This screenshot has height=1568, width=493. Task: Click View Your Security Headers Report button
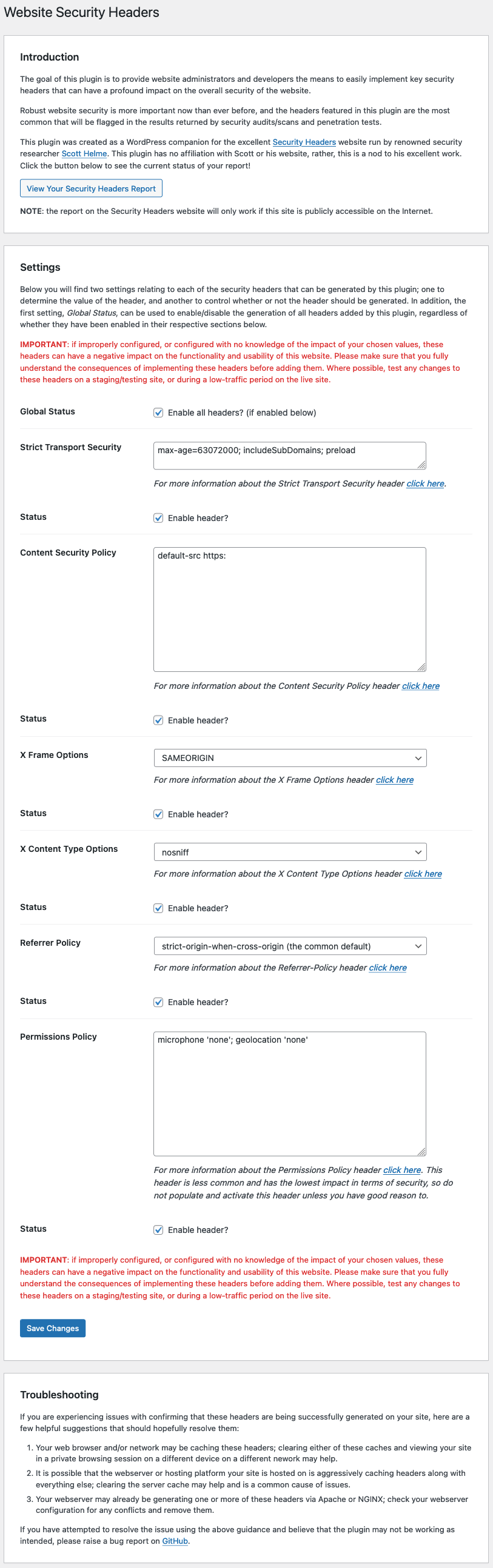(91, 188)
